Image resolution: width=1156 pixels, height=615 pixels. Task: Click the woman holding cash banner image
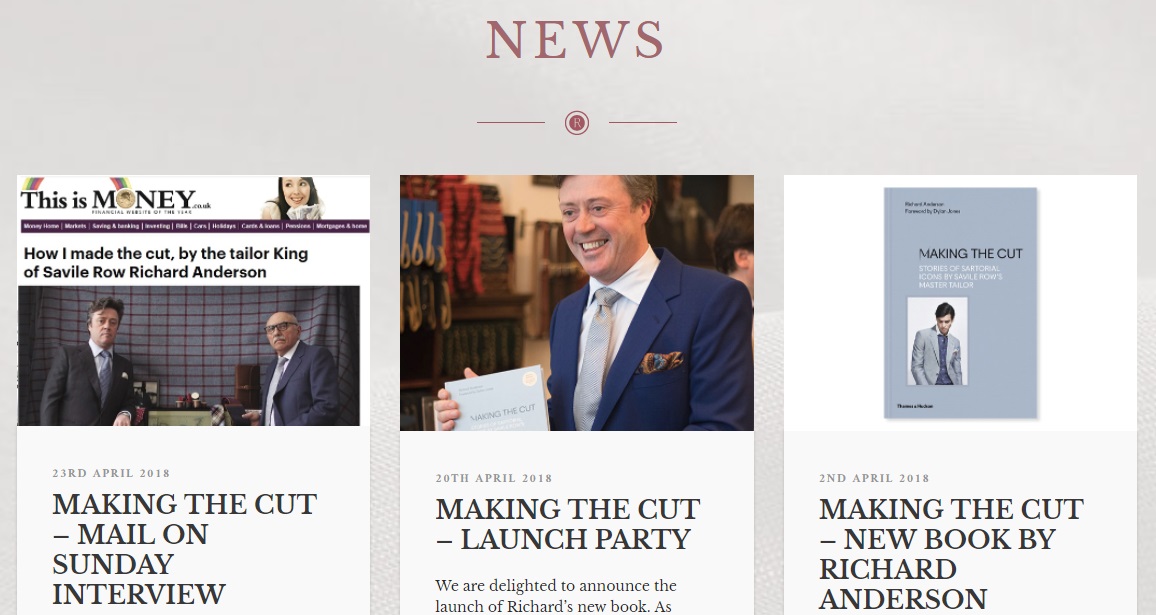(294, 198)
